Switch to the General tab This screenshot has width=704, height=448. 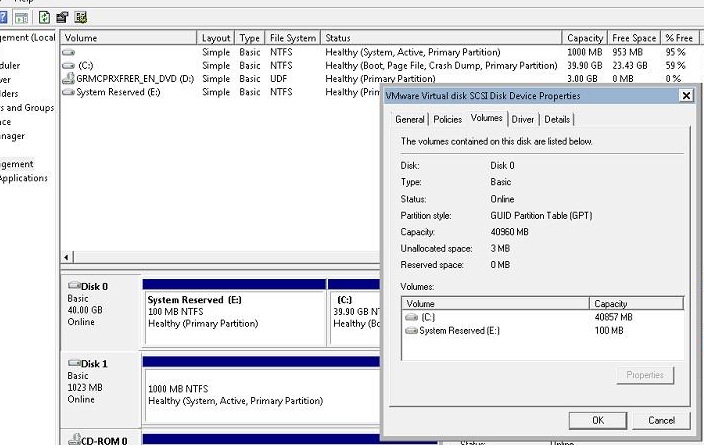[410, 119]
